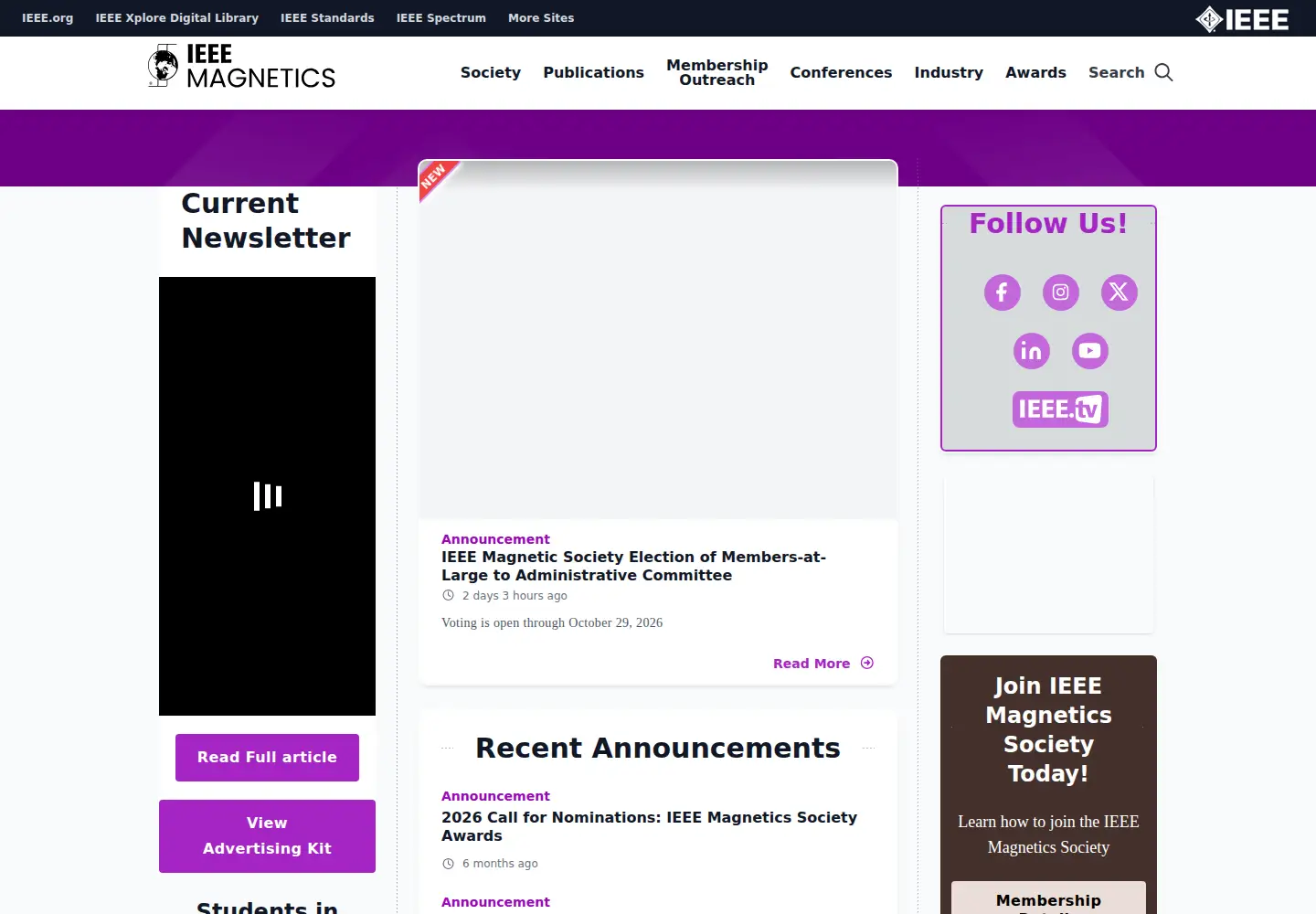Open the Members-at-Large election announcement title

633,566
